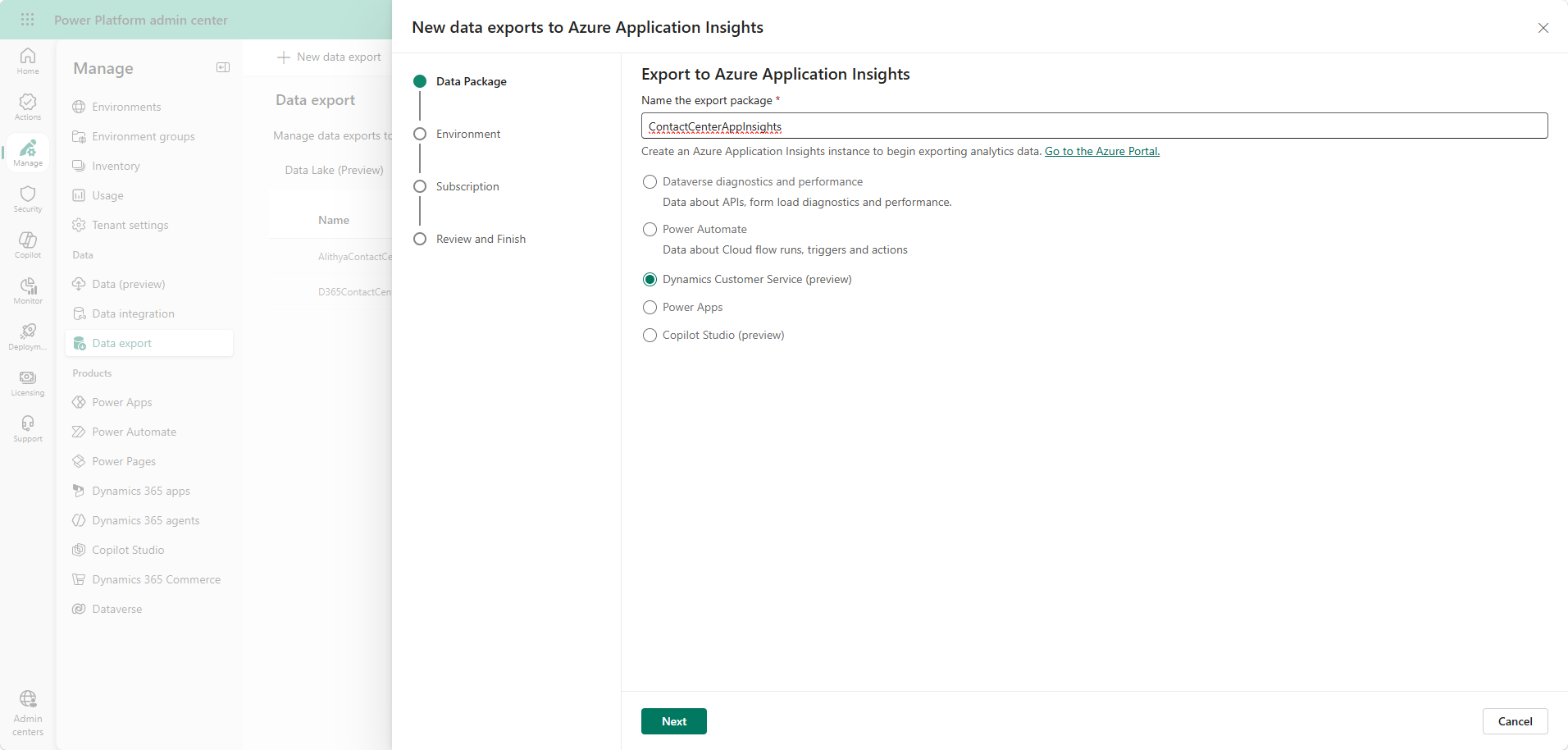Open the AlithyaContactCe export row

pos(355,257)
